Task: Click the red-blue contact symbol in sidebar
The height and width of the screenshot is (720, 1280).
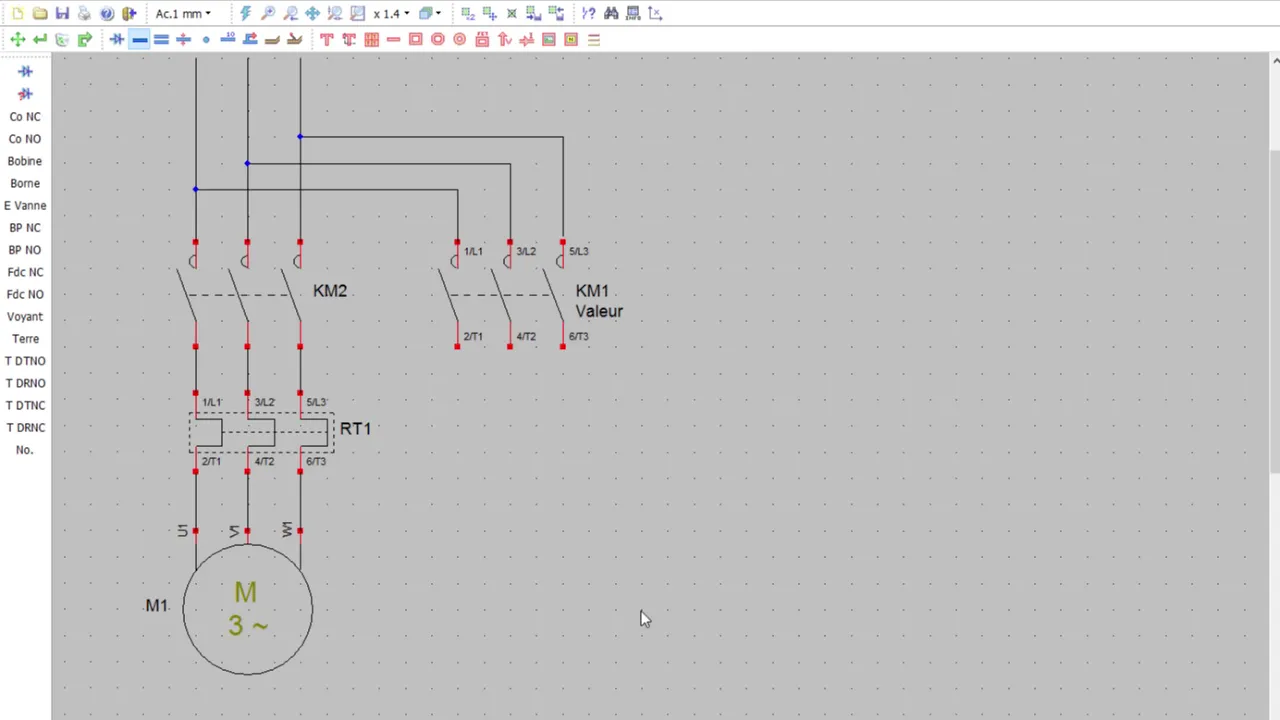Action: (25, 94)
